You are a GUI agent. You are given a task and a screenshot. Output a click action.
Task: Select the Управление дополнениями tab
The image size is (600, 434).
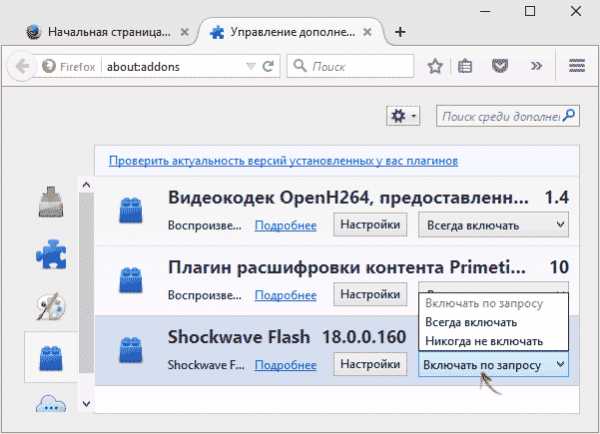293,32
